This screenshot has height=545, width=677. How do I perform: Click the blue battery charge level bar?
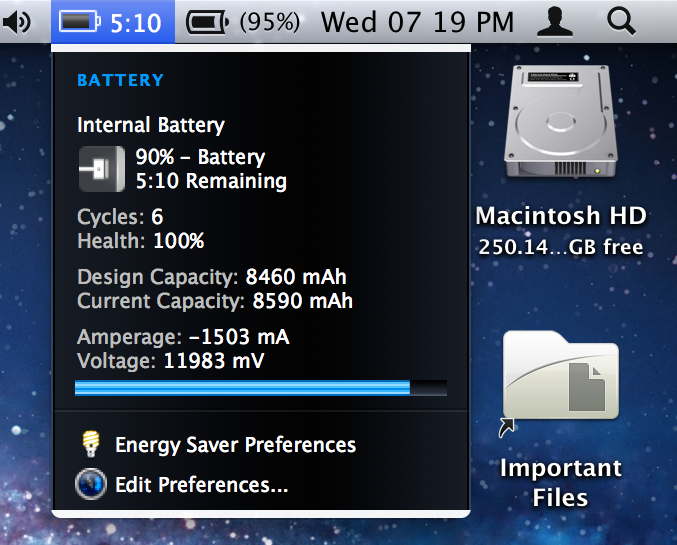pyautogui.click(x=261, y=388)
